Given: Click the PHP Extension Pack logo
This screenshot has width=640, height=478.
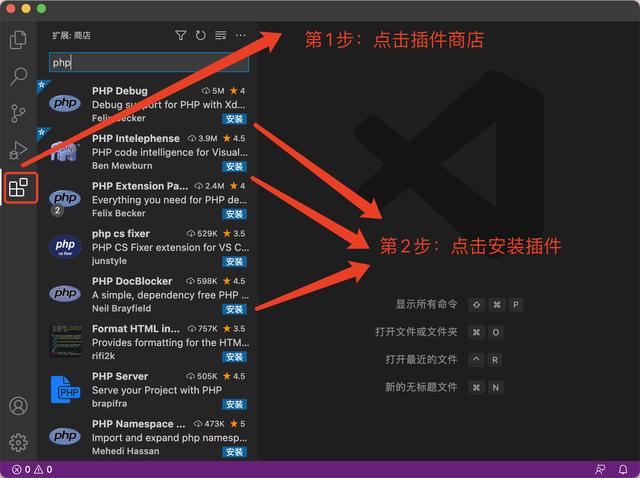Looking at the screenshot, I should point(65,198).
